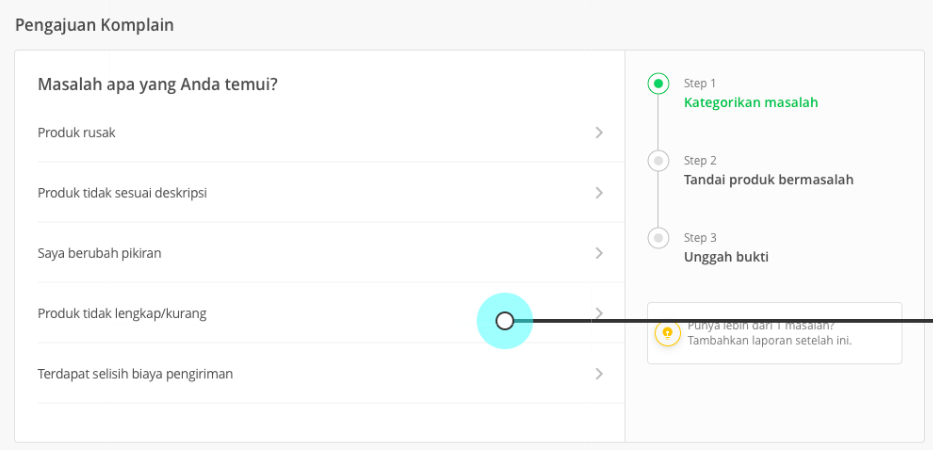Click the Kategorikan masalah step label

coord(751,102)
